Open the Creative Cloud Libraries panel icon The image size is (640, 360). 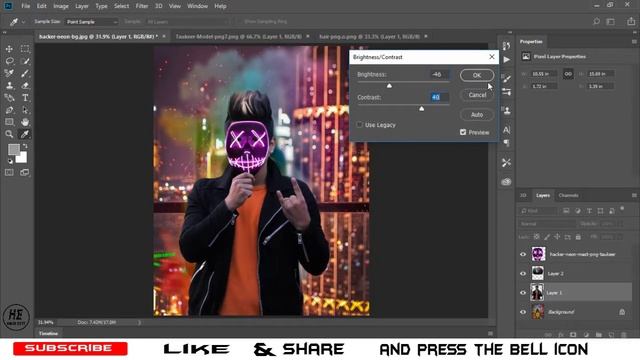(507, 182)
